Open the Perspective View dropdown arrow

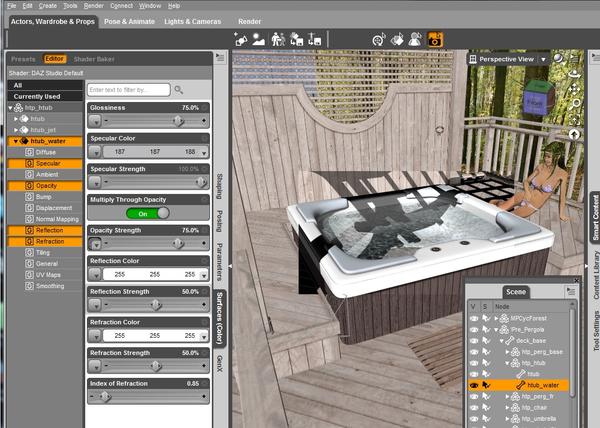[543, 59]
